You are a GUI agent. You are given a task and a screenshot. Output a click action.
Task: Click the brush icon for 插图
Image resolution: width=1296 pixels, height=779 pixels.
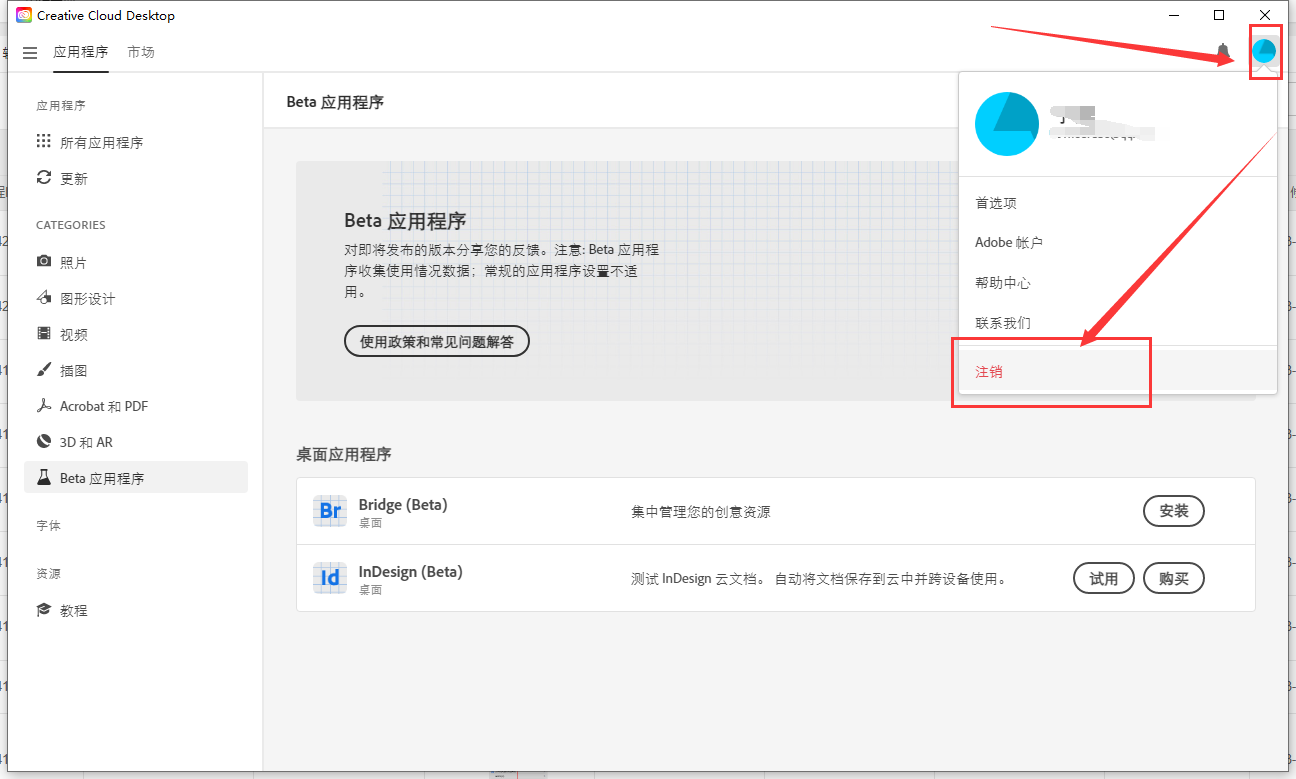tap(44, 370)
